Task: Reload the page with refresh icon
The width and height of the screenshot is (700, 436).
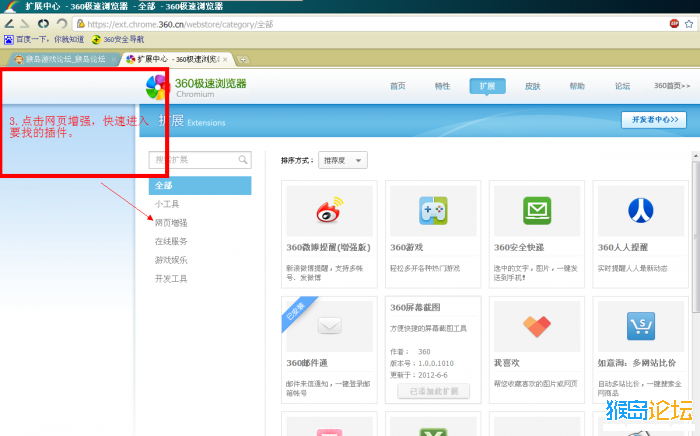Action: click(x=43, y=24)
